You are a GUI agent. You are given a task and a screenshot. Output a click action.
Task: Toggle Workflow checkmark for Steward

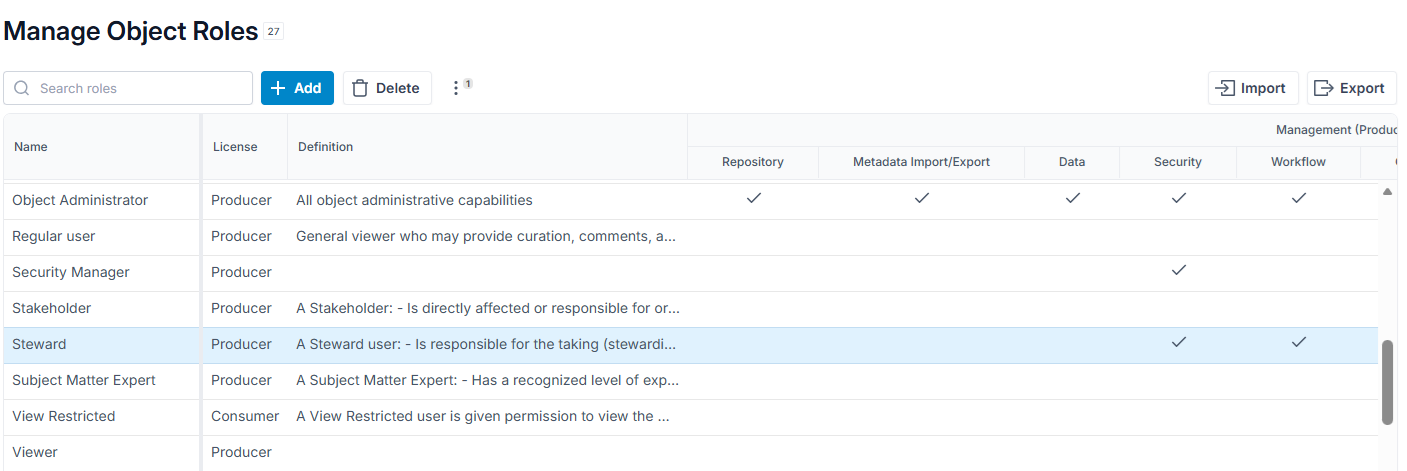(1299, 343)
